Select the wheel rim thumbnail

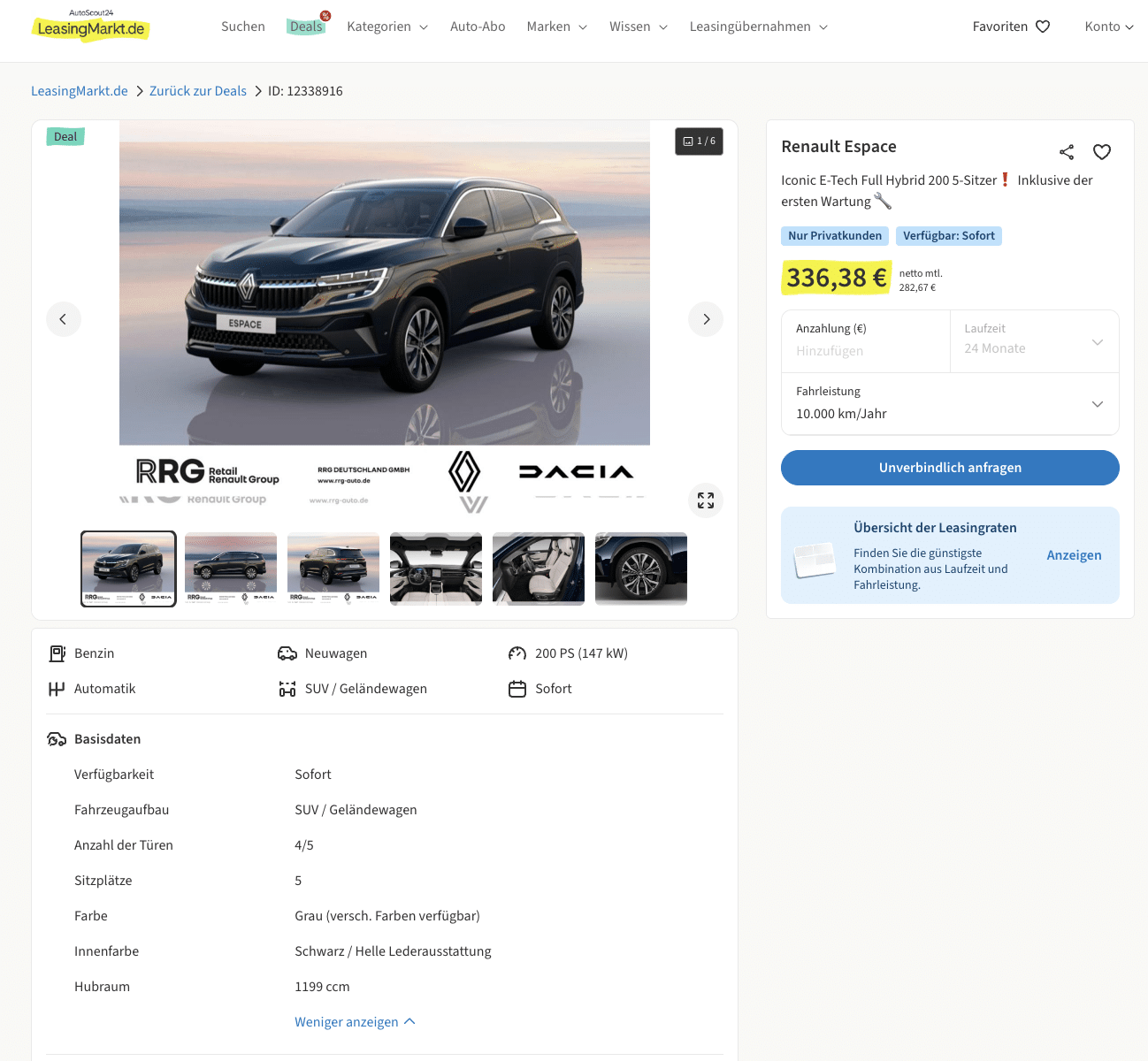tap(640, 569)
